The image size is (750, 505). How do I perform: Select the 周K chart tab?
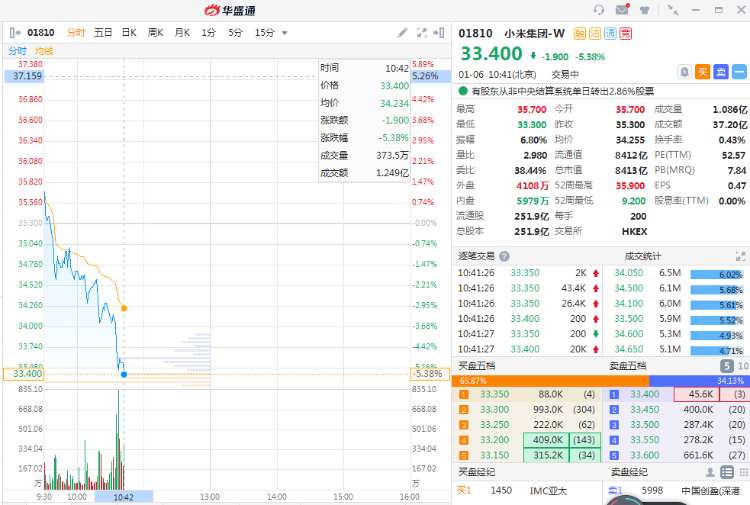155,33
